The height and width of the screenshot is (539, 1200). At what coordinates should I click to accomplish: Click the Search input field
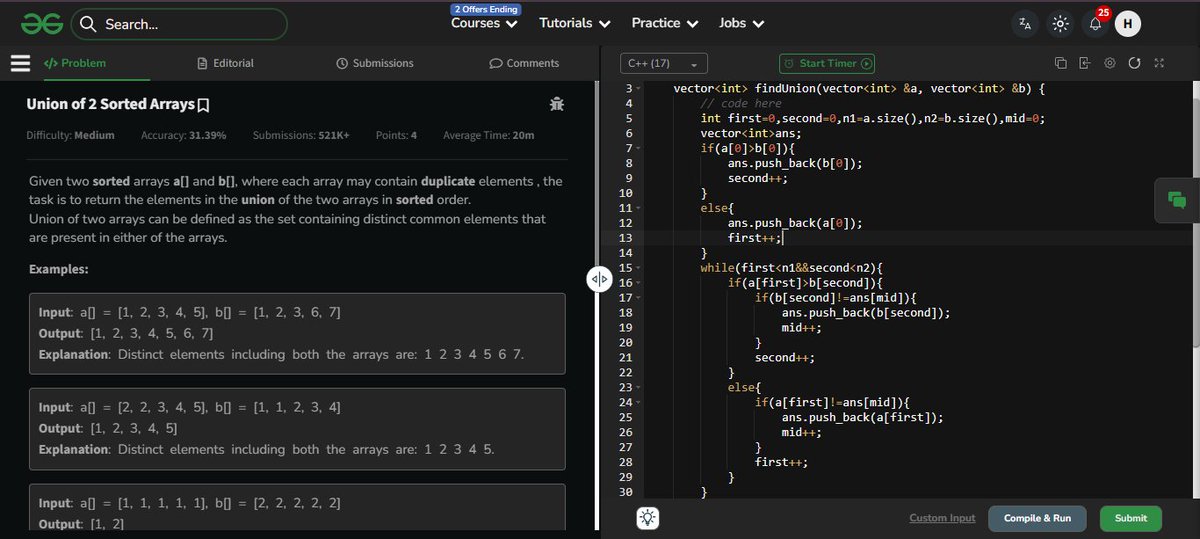[181, 24]
